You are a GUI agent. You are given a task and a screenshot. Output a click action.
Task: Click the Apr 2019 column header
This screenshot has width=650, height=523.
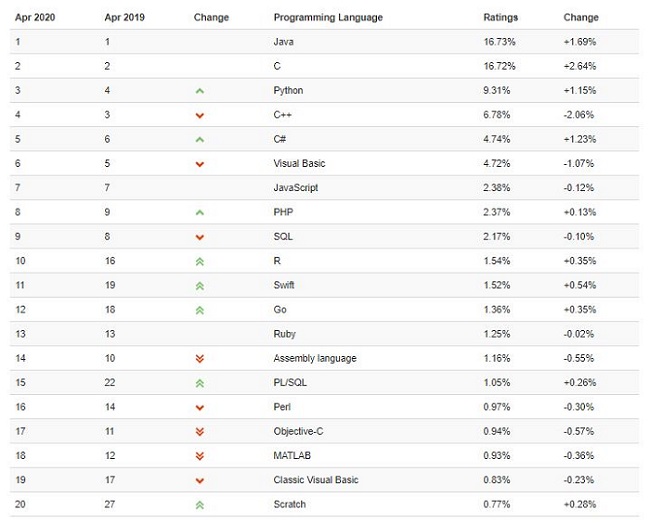pyautogui.click(x=125, y=17)
